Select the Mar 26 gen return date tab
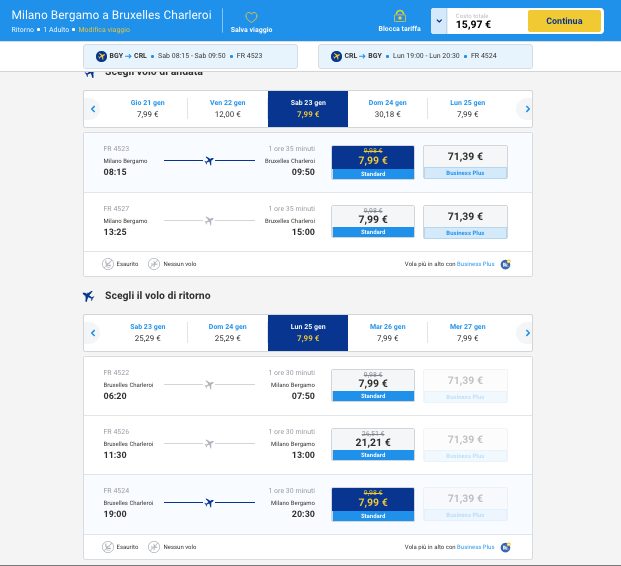This screenshot has width=621, height=566. [x=387, y=333]
